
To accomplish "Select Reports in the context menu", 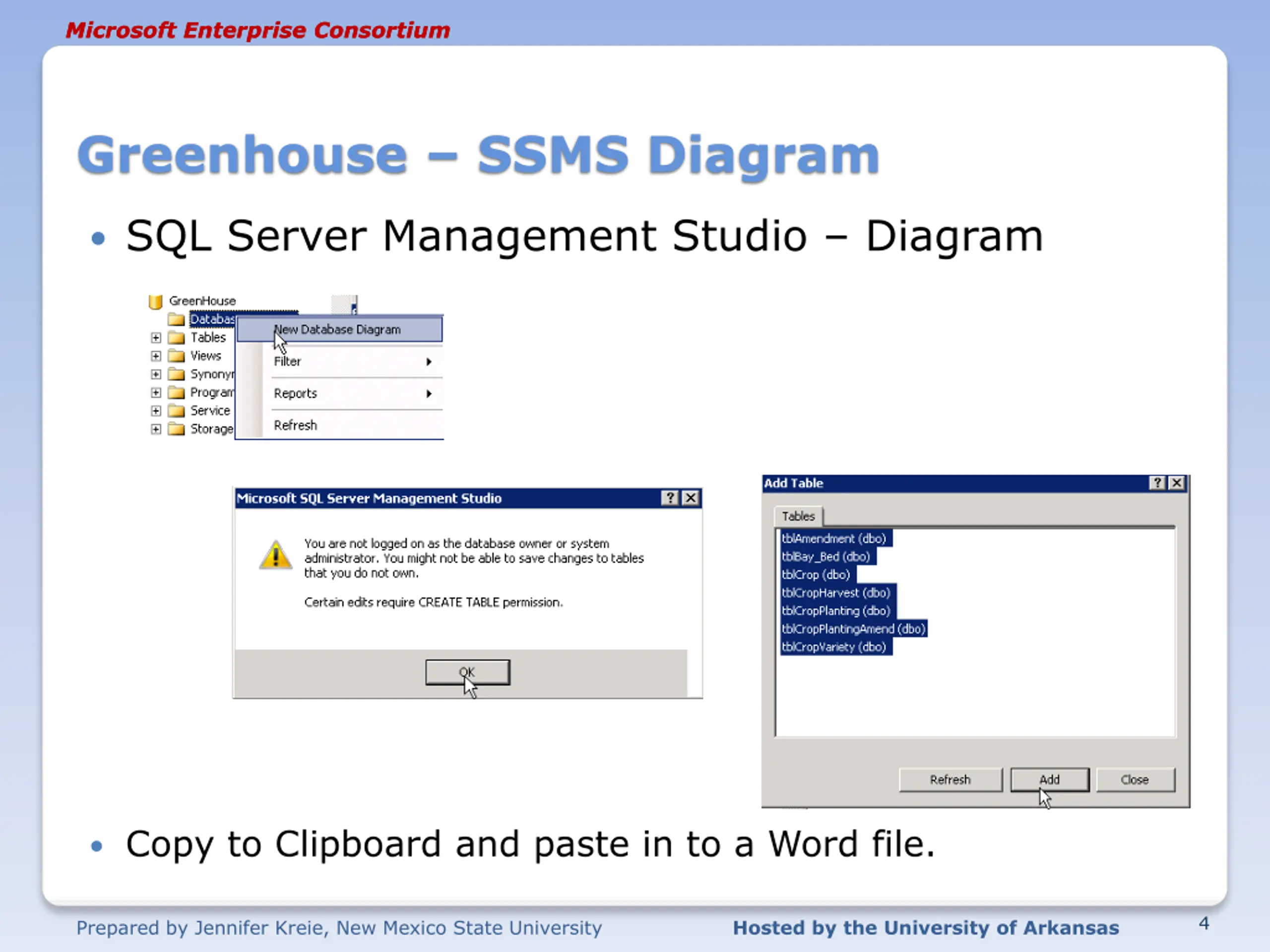I will click(339, 394).
